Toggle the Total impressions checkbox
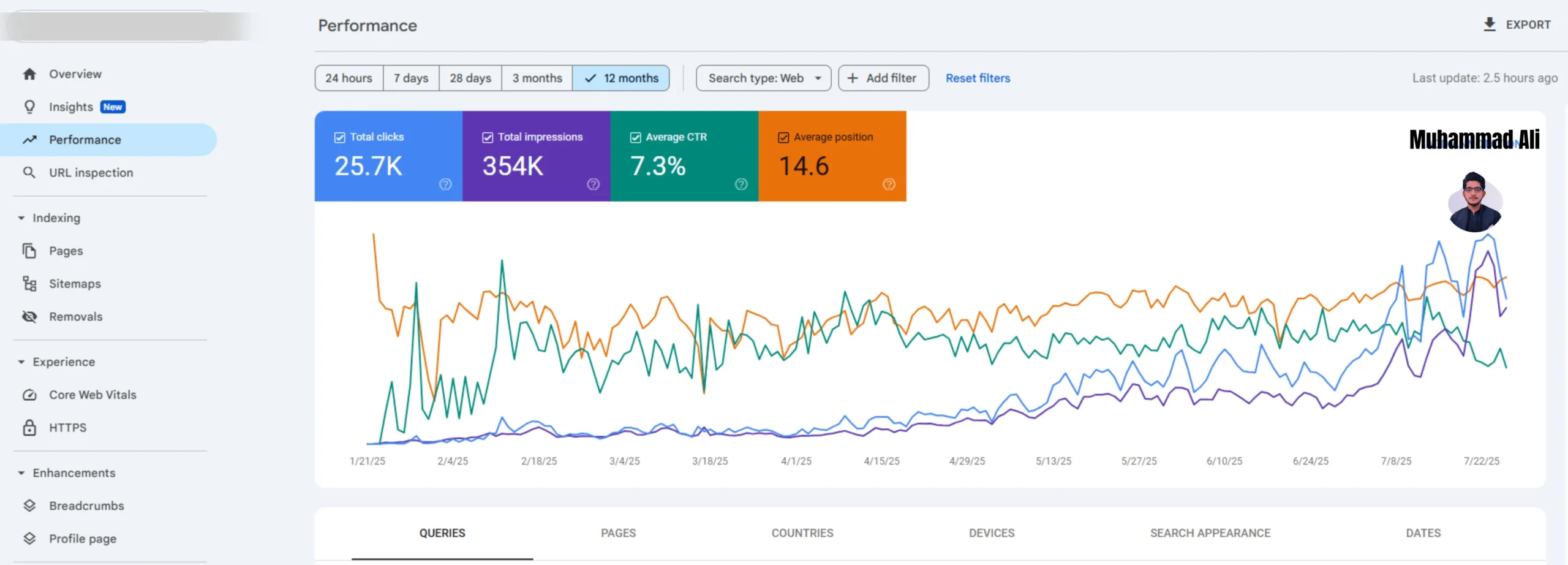 pos(488,137)
